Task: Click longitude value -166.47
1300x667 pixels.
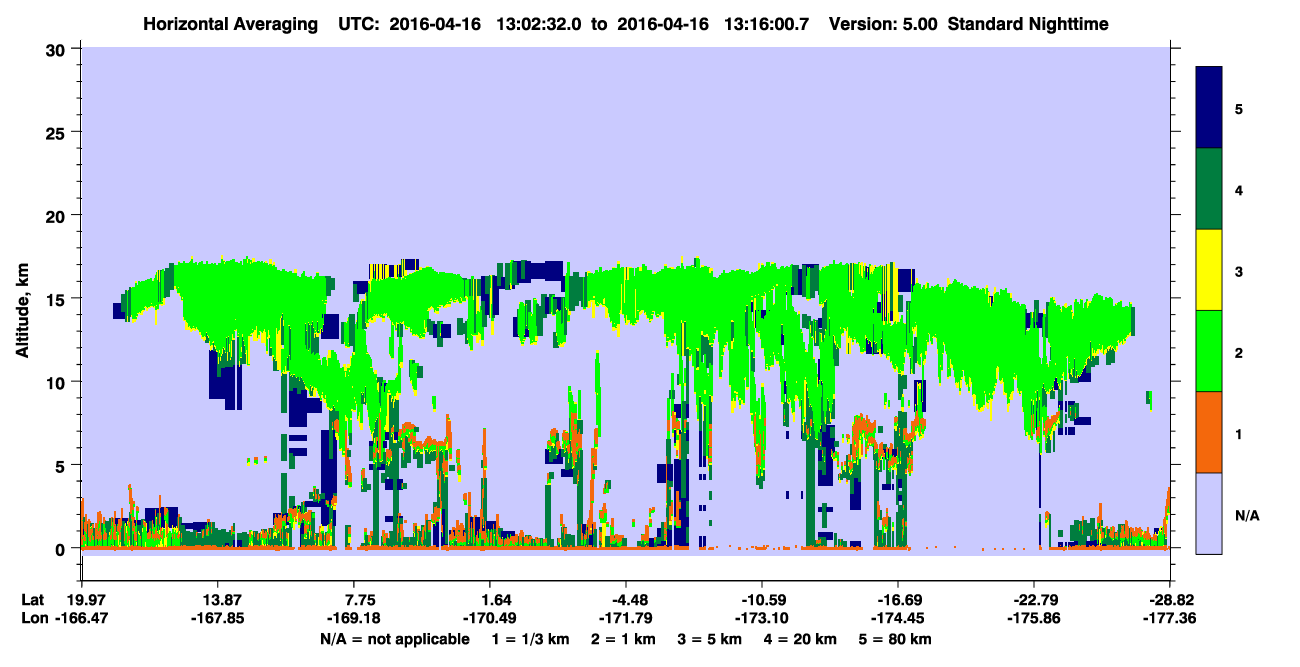Action: pos(82,619)
